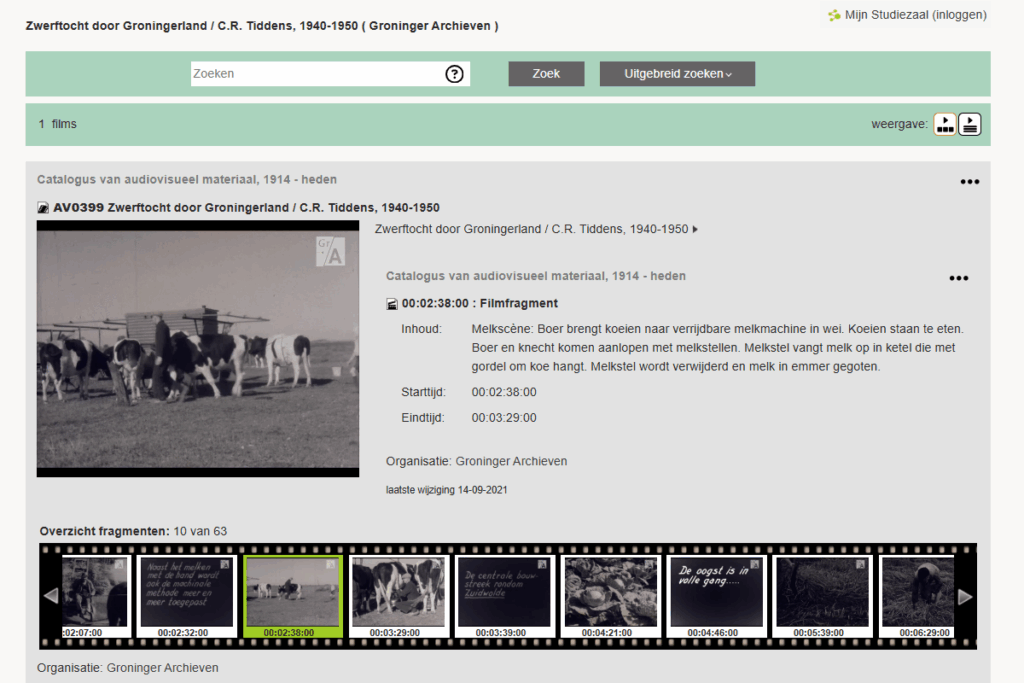This screenshot has height=683, width=1024.
Task: Switch to list view (weergave)
Action: (x=970, y=124)
